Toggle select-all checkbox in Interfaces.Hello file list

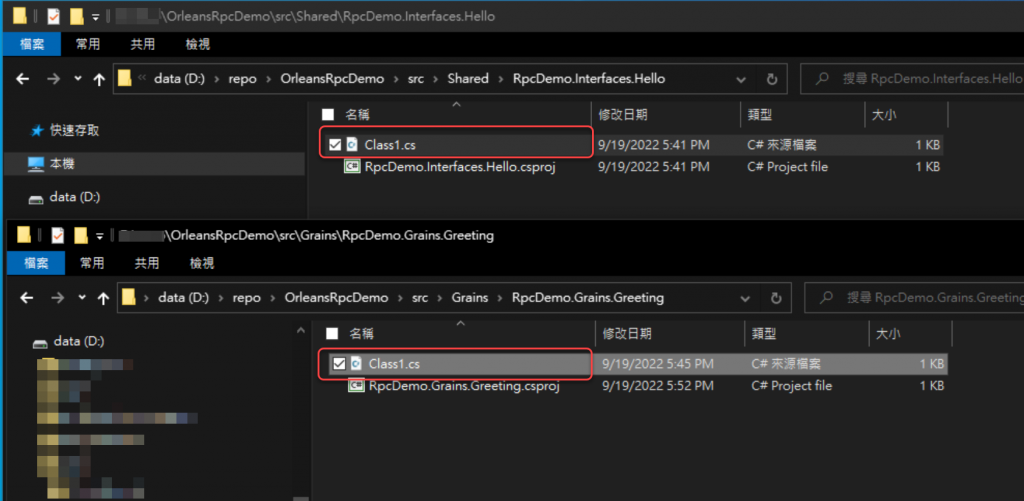coord(328,115)
